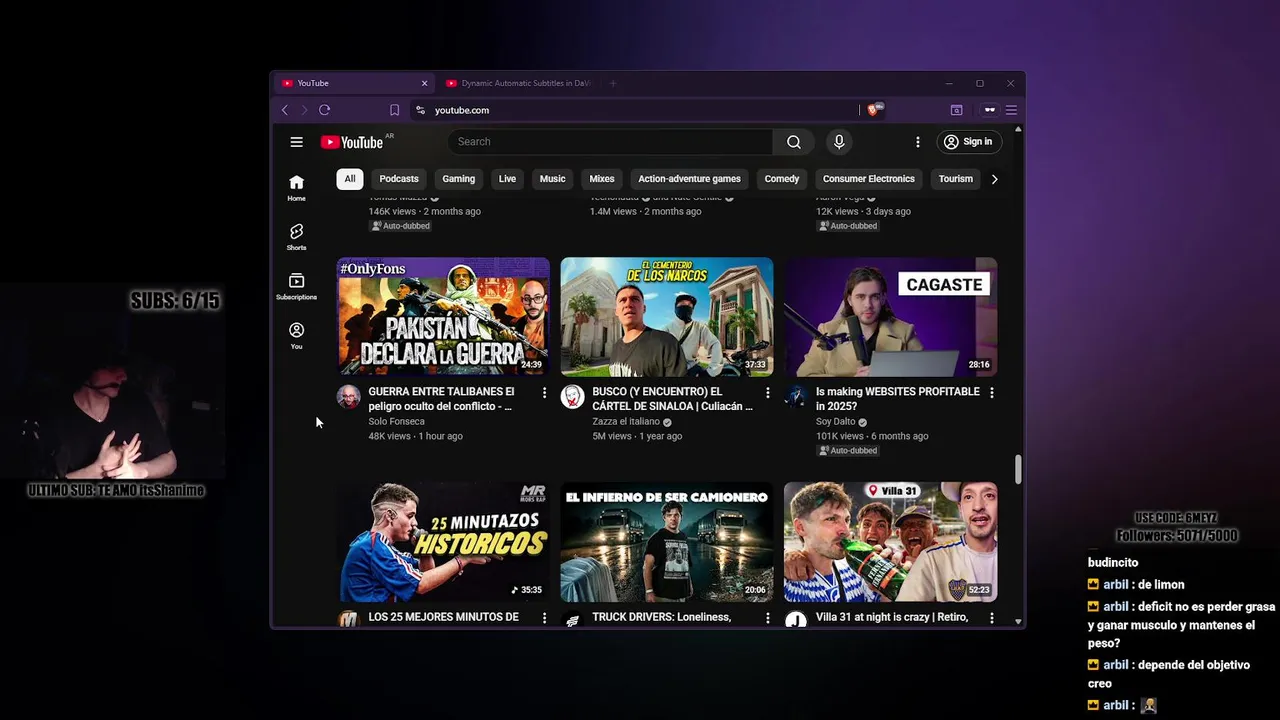Open the Zazza el Italiano channel name
This screenshot has width=1280, height=720.
click(x=626, y=421)
